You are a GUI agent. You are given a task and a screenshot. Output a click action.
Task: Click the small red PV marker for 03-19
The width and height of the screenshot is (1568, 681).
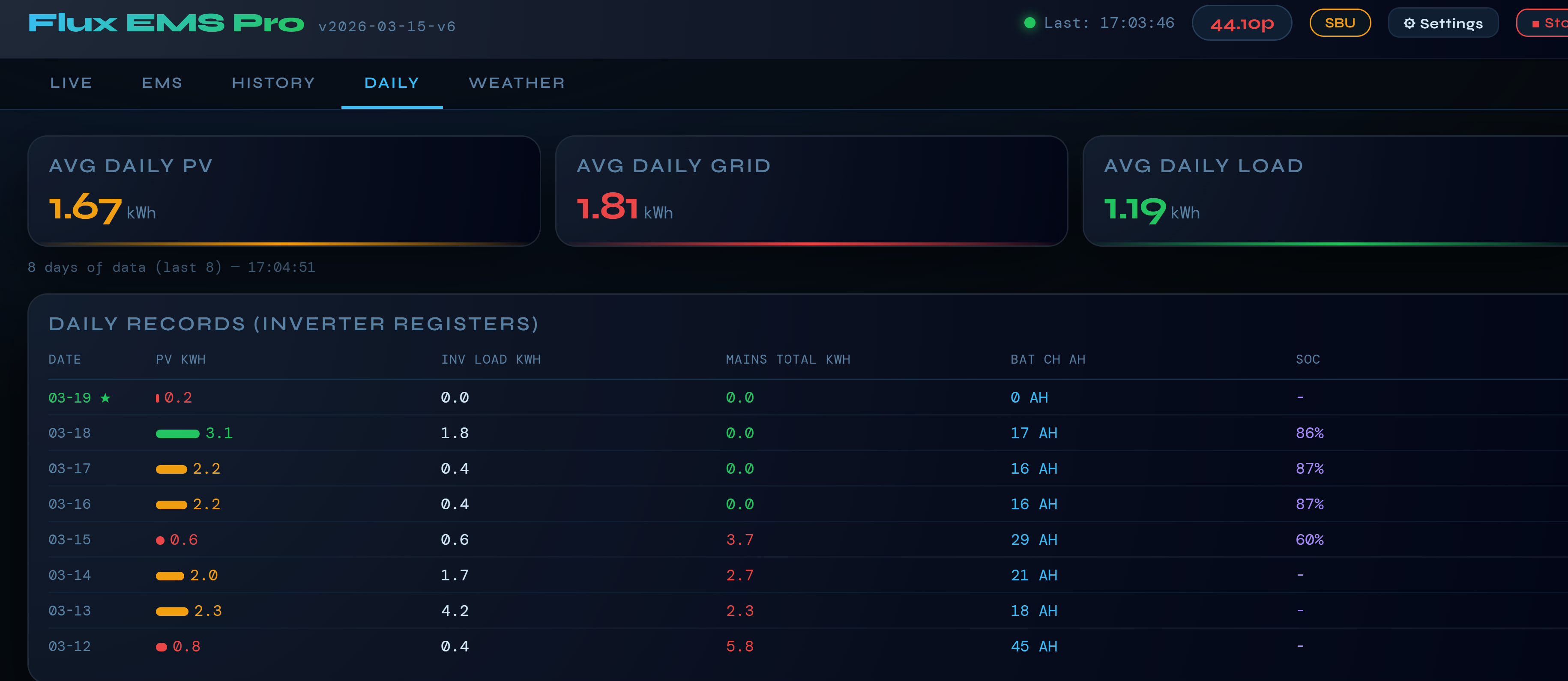pyautogui.click(x=158, y=398)
